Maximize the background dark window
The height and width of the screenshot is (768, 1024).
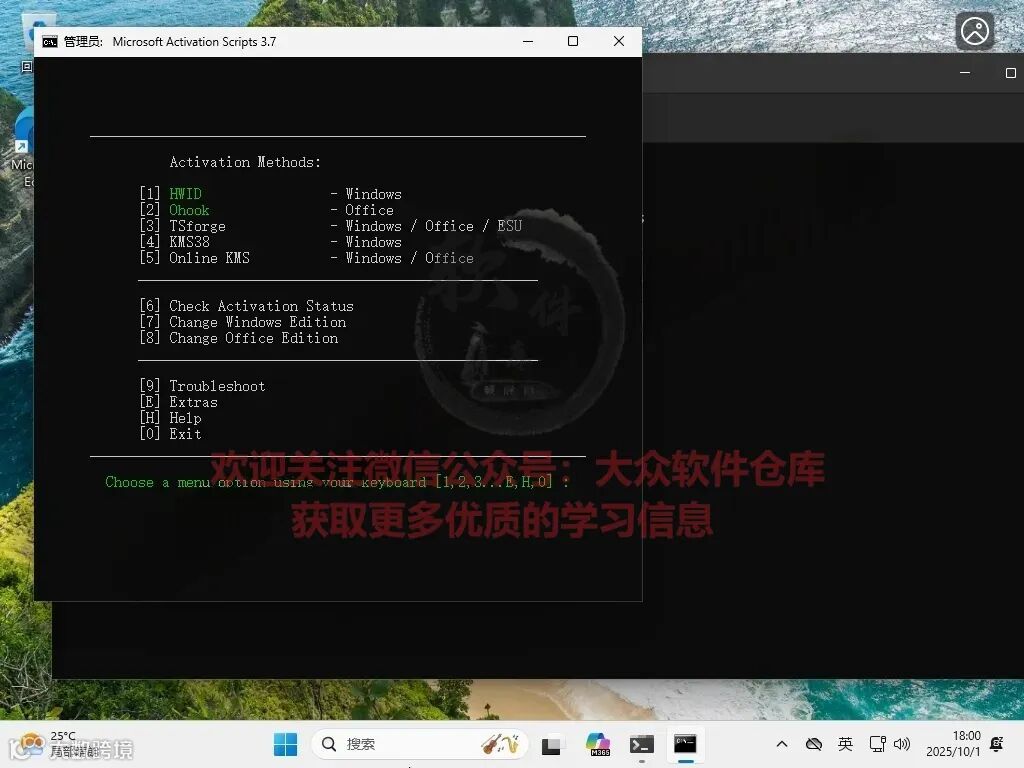(1010, 73)
